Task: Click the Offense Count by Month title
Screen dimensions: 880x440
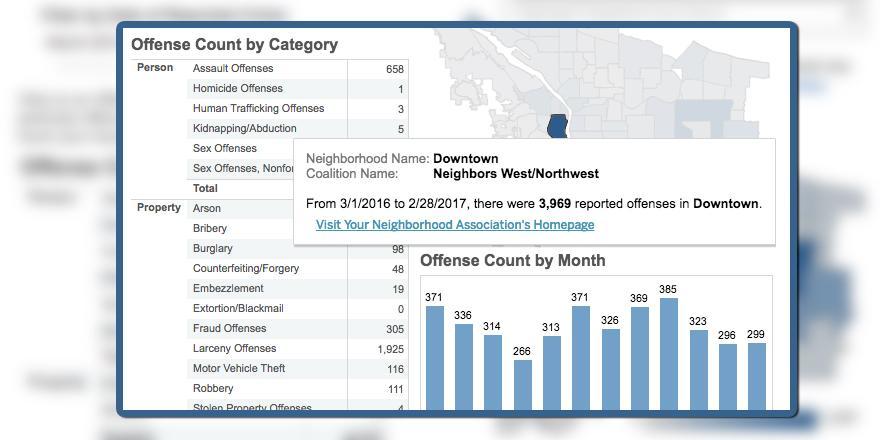Action: [513, 260]
